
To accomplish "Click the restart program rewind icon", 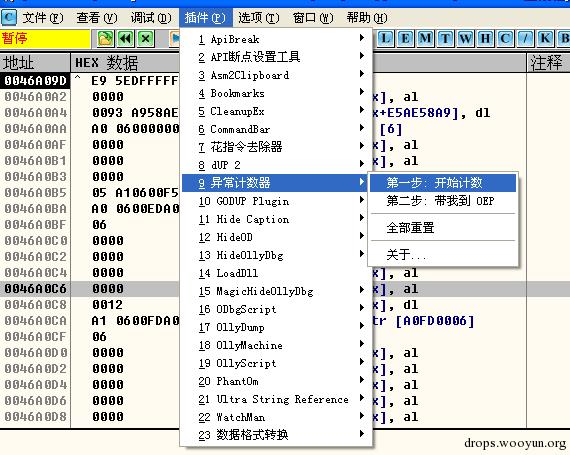I will tap(125, 38).
